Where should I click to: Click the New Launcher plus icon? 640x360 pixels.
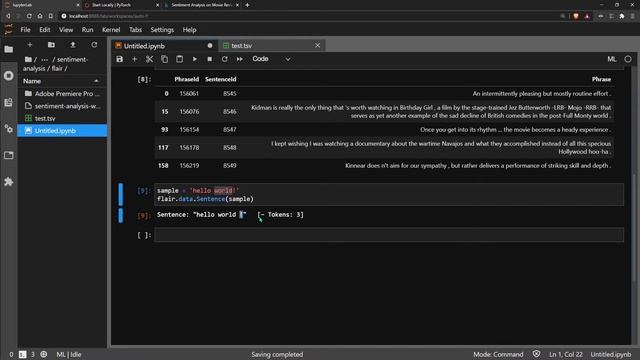point(30,45)
